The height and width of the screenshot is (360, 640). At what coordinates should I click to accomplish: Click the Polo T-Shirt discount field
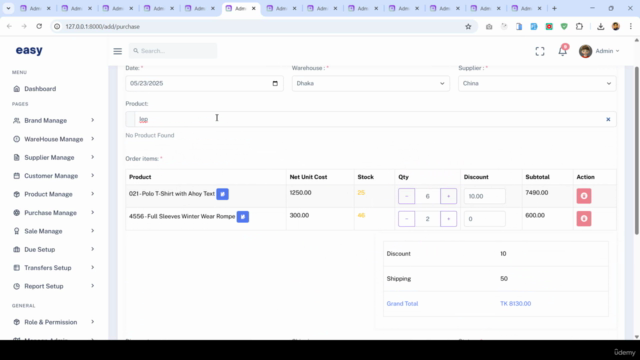tap(484, 196)
